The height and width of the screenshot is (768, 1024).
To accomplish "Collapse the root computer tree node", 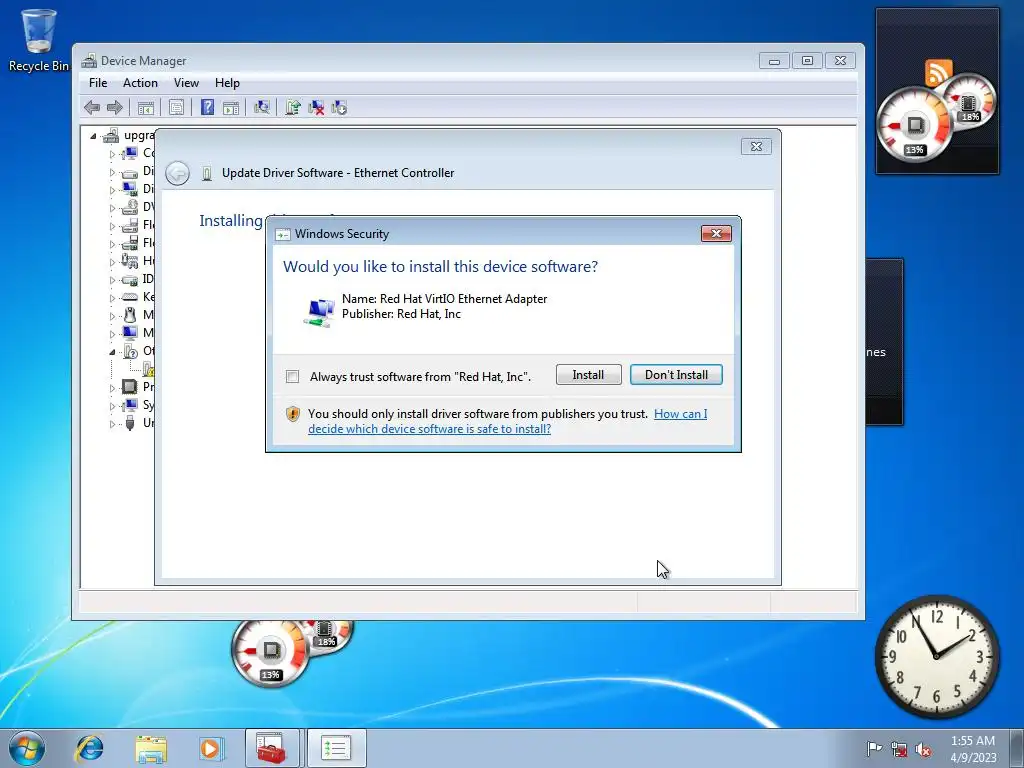I will tap(93, 136).
